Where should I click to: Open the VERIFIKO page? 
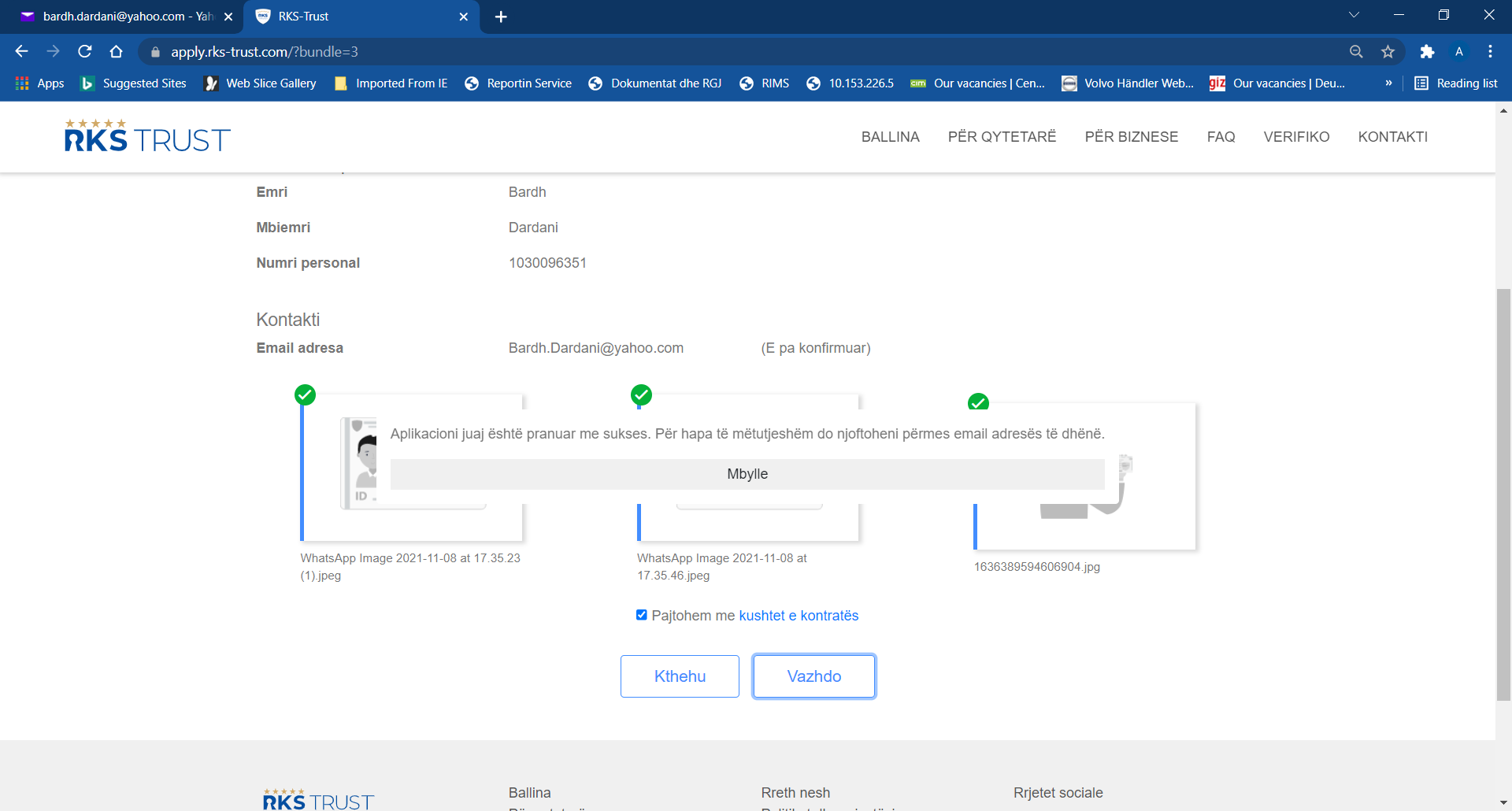[x=1296, y=137]
